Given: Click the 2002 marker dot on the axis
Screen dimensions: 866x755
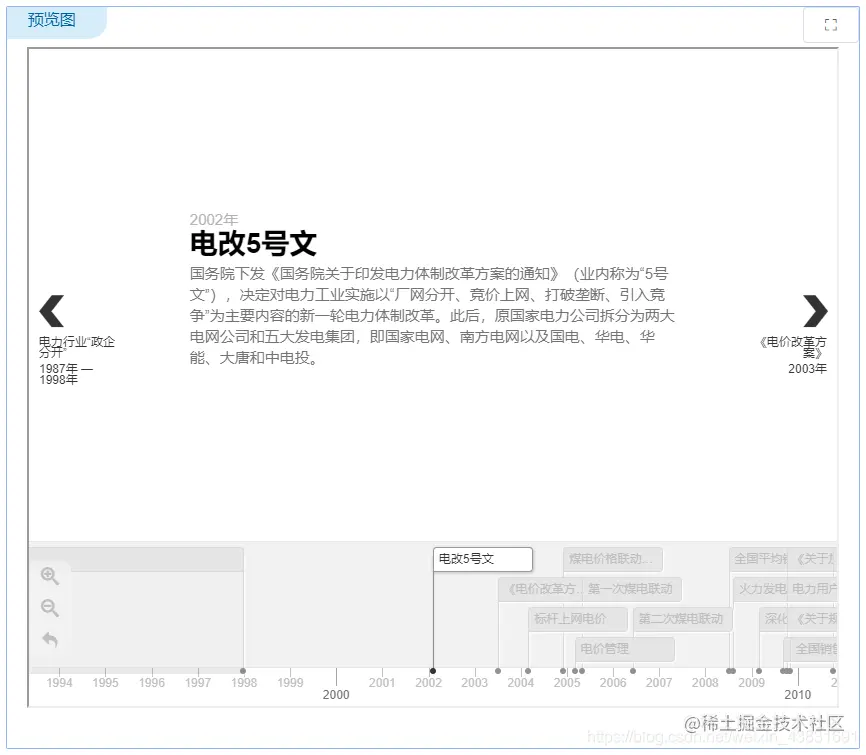Looking at the screenshot, I should tap(433, 670).
